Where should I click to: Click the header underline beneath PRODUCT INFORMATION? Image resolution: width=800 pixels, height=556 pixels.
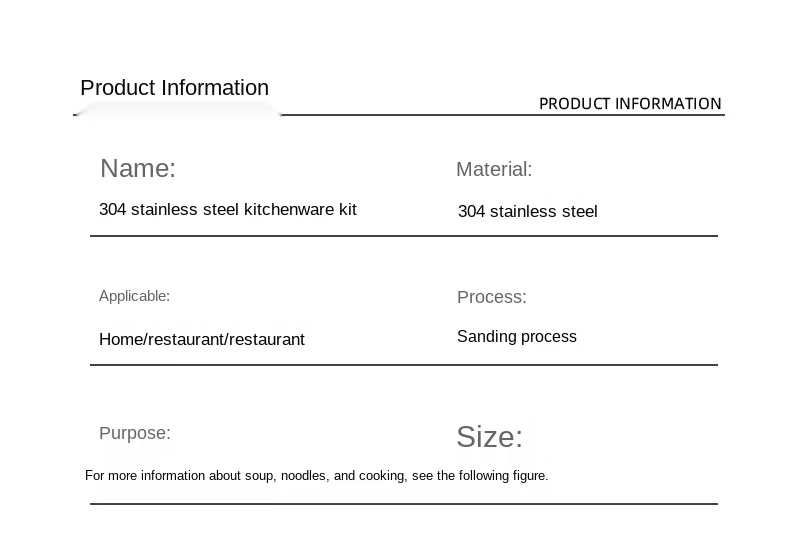pos(503,115)
